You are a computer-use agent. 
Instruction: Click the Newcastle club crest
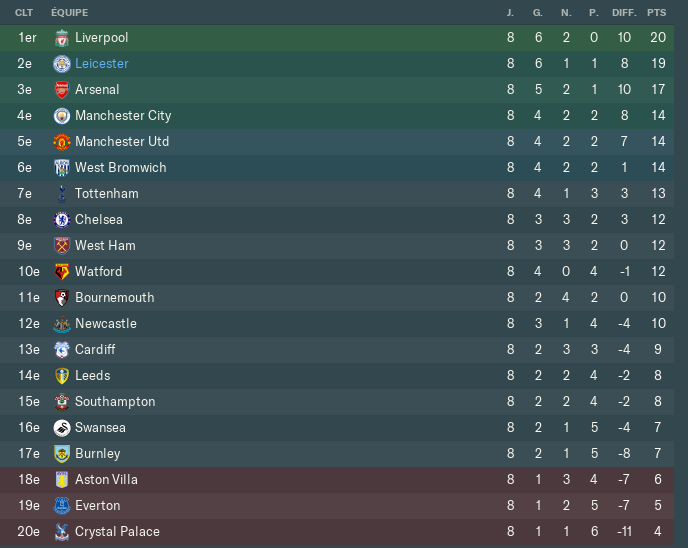61,324
